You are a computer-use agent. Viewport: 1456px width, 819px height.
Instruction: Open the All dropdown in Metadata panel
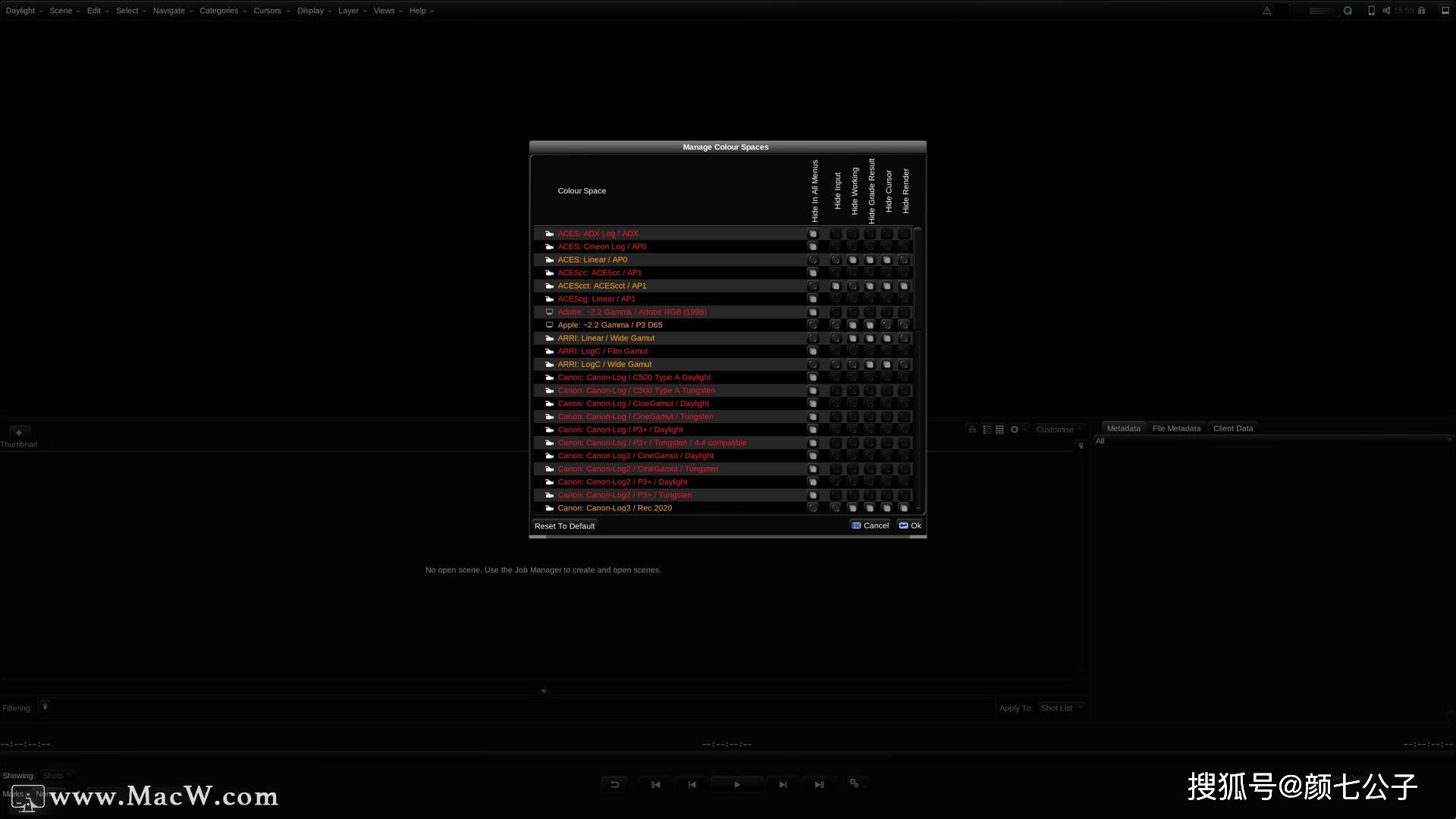point(1273,441)
